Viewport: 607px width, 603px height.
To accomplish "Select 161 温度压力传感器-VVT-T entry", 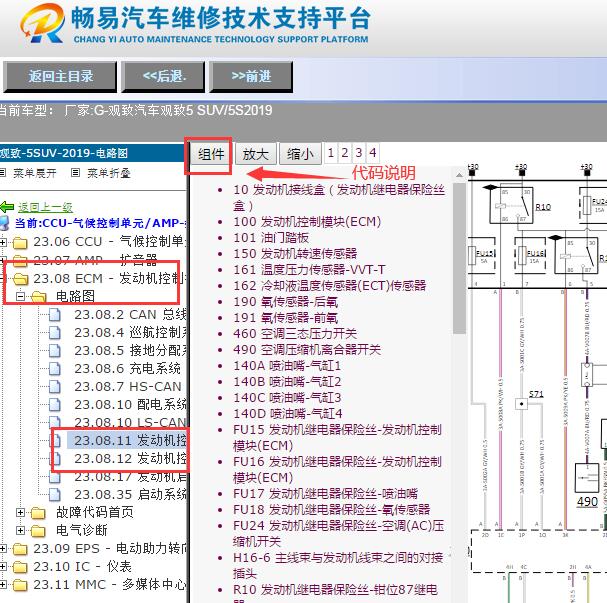I will tap(309, 270).
